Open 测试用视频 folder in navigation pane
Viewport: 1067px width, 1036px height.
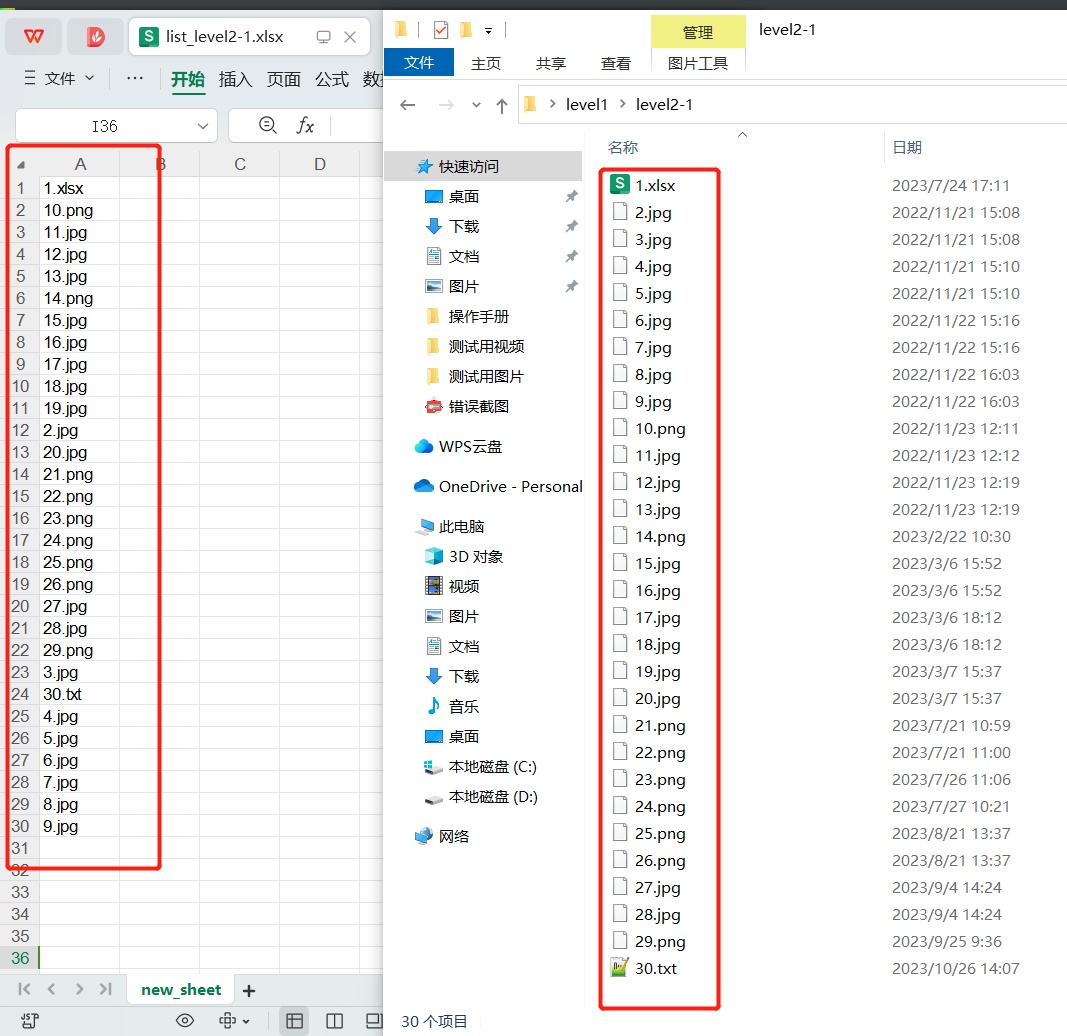point(484,346)
